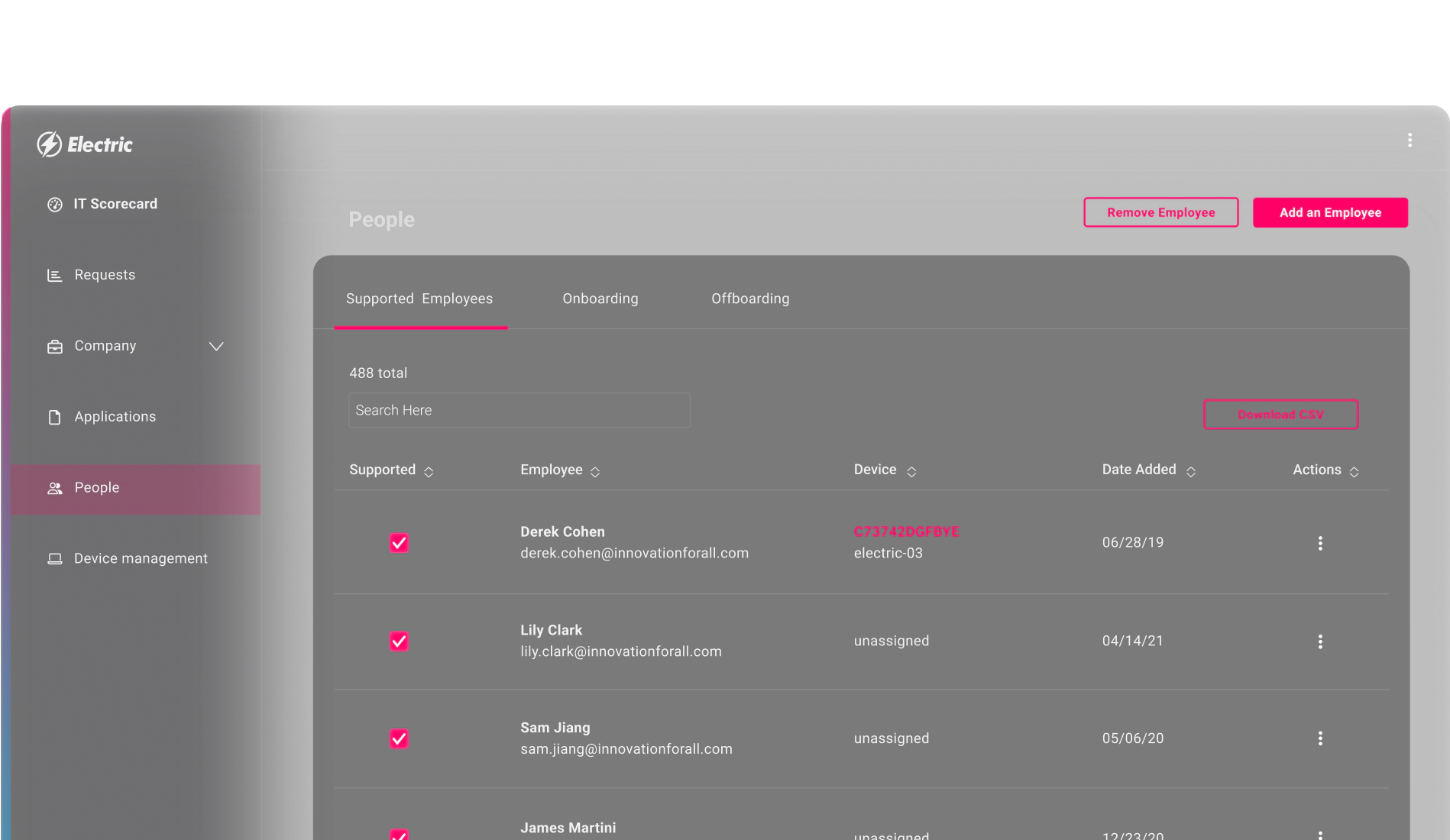Screen dimensions: 1450x840
Task: Click the Sam Jiang name
Action: point(555,728)
